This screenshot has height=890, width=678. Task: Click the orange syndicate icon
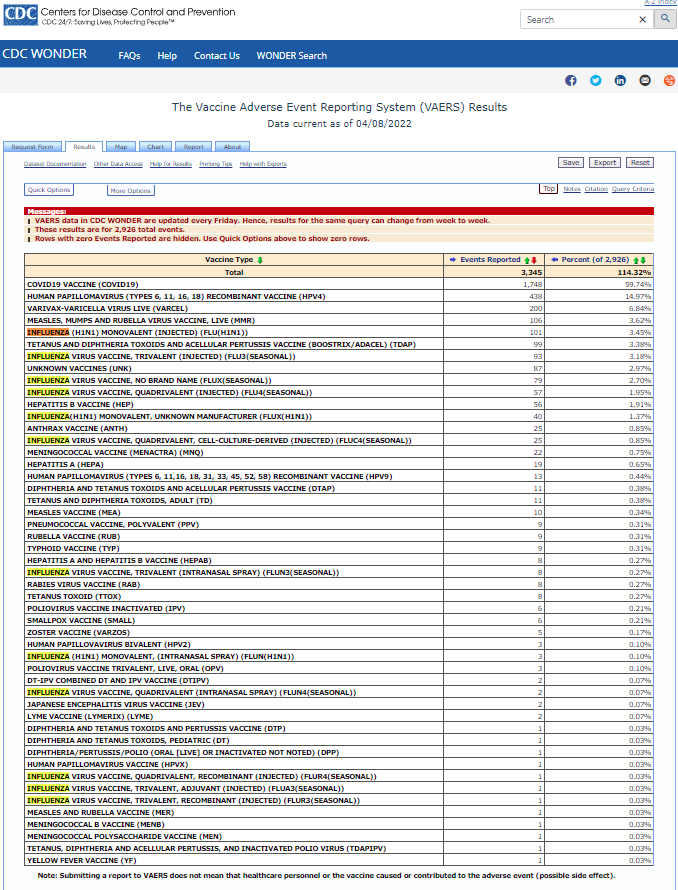point(669,81)
